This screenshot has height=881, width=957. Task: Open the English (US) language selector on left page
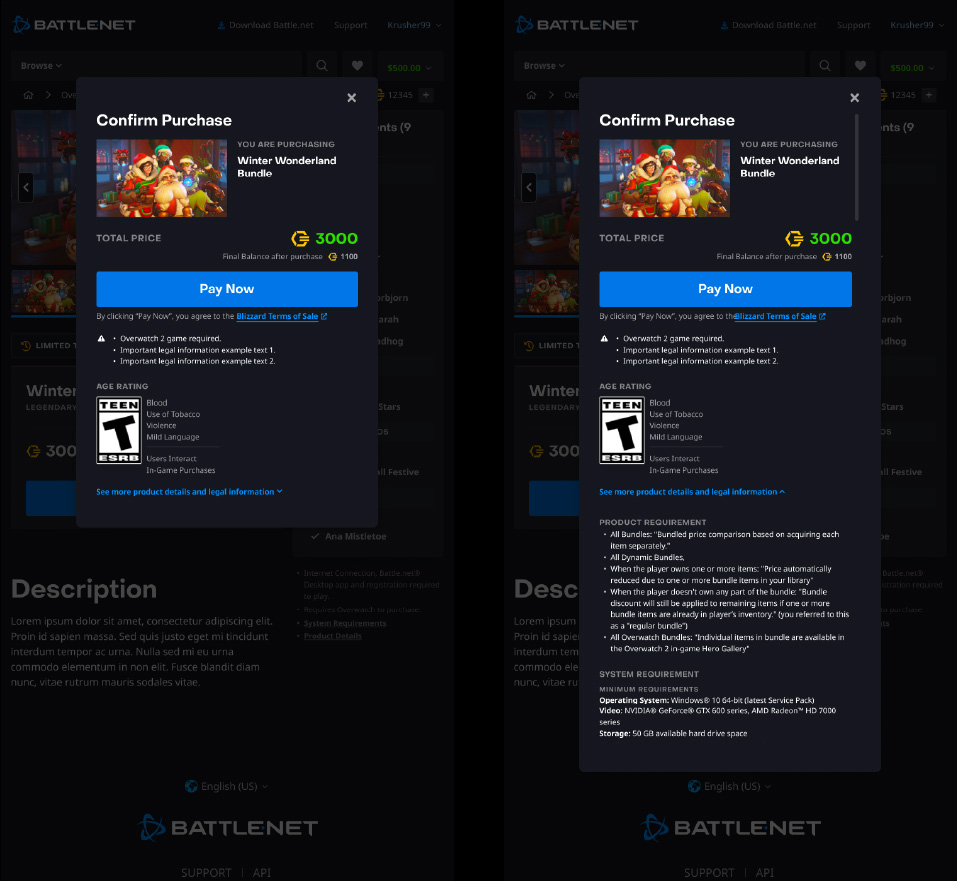[x=226, y=786]
